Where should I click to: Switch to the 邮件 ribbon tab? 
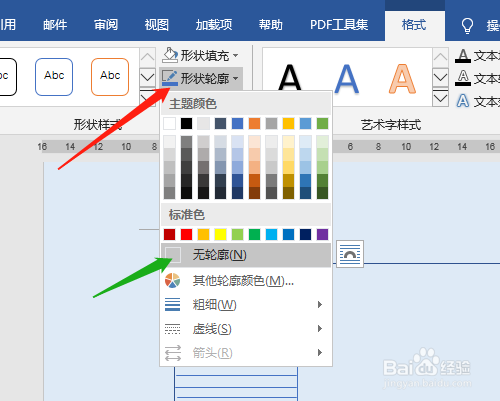[x=55, y=25]
